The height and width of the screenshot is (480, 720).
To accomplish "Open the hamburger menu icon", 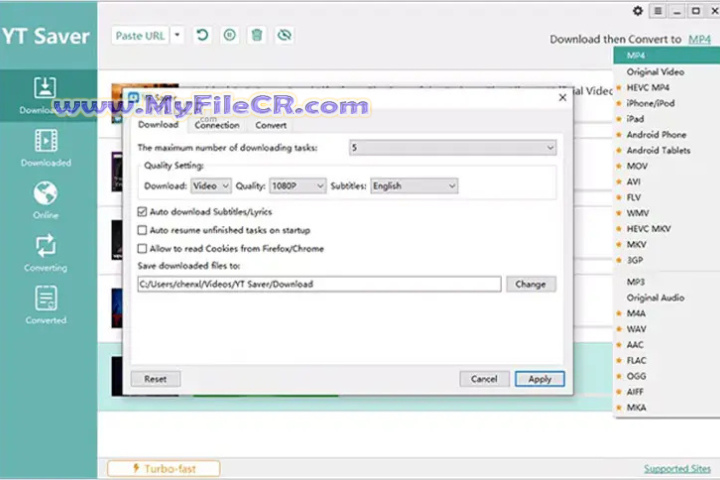I will point(658,11).
